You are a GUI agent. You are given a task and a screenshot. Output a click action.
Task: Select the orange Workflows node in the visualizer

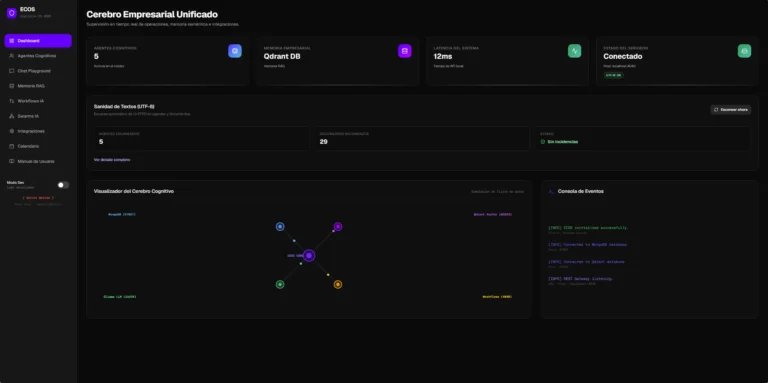click(x=337, y=285)
